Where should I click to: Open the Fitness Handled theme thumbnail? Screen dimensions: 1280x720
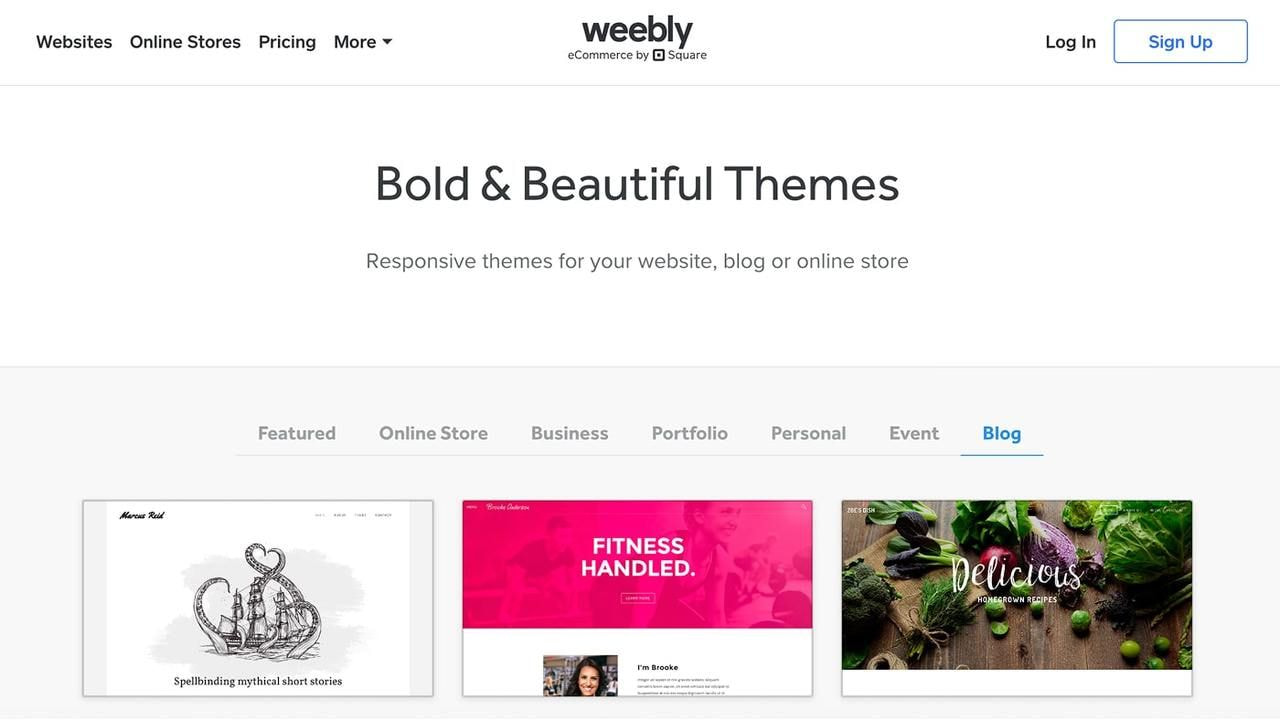637,598
